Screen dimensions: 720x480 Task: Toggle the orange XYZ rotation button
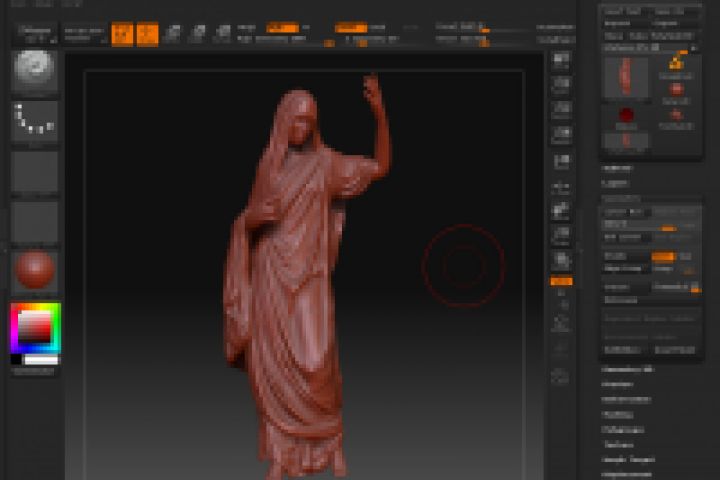(x=561, y=281)
